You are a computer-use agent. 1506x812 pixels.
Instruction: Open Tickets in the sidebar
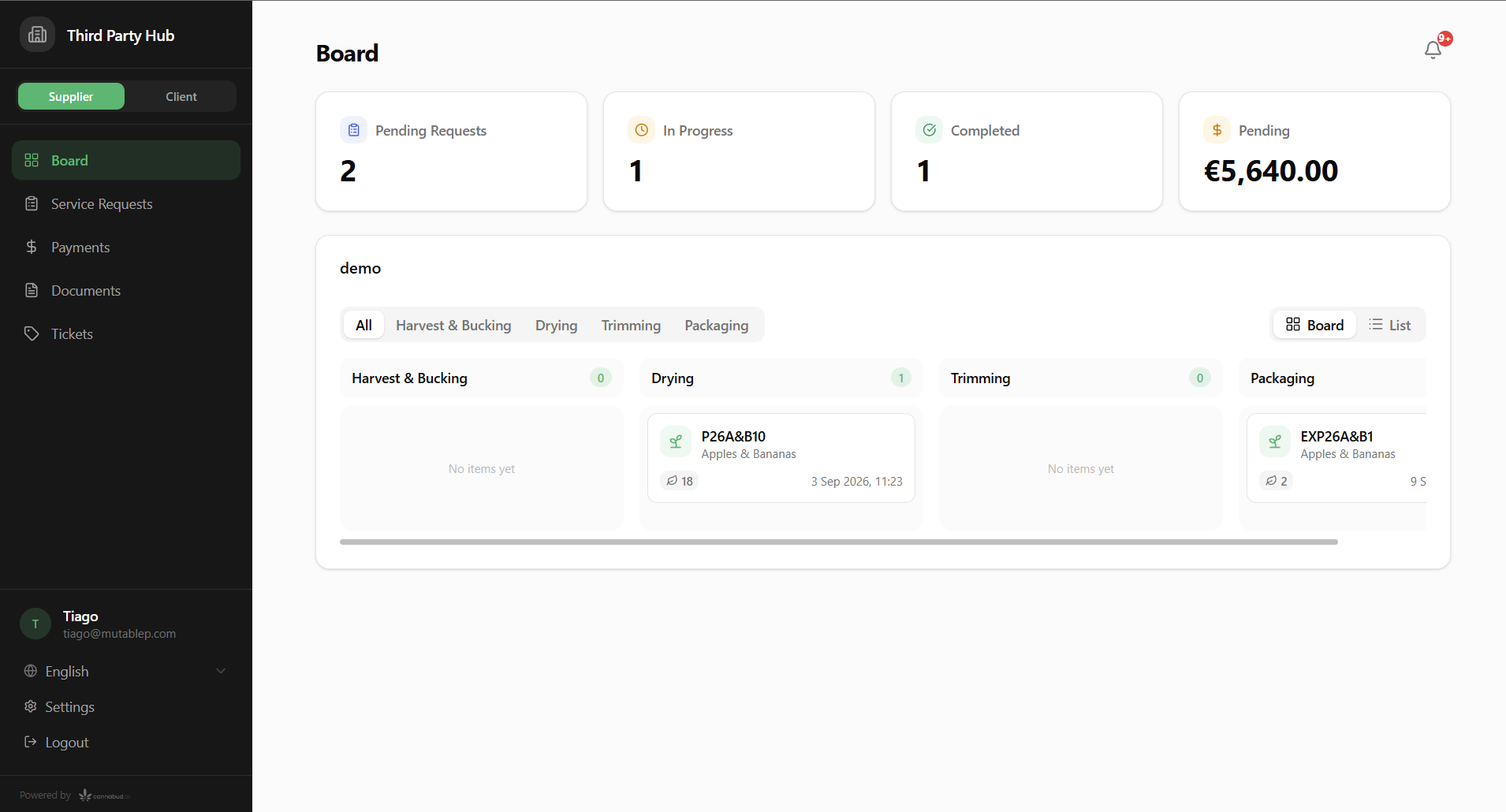[x=126, y=333]
